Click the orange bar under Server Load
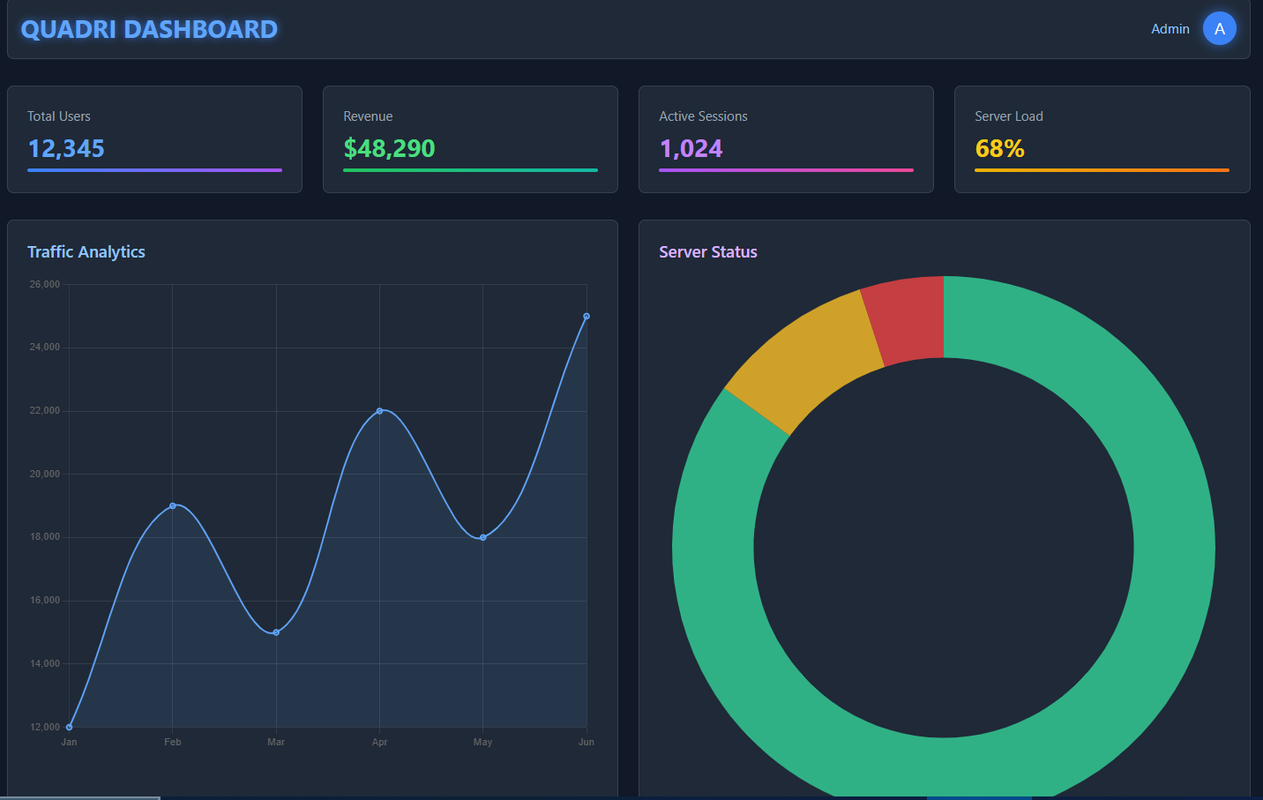The height and width of the screenshot is (800, 1263). pyautogui.click(x=1102, y=170)
